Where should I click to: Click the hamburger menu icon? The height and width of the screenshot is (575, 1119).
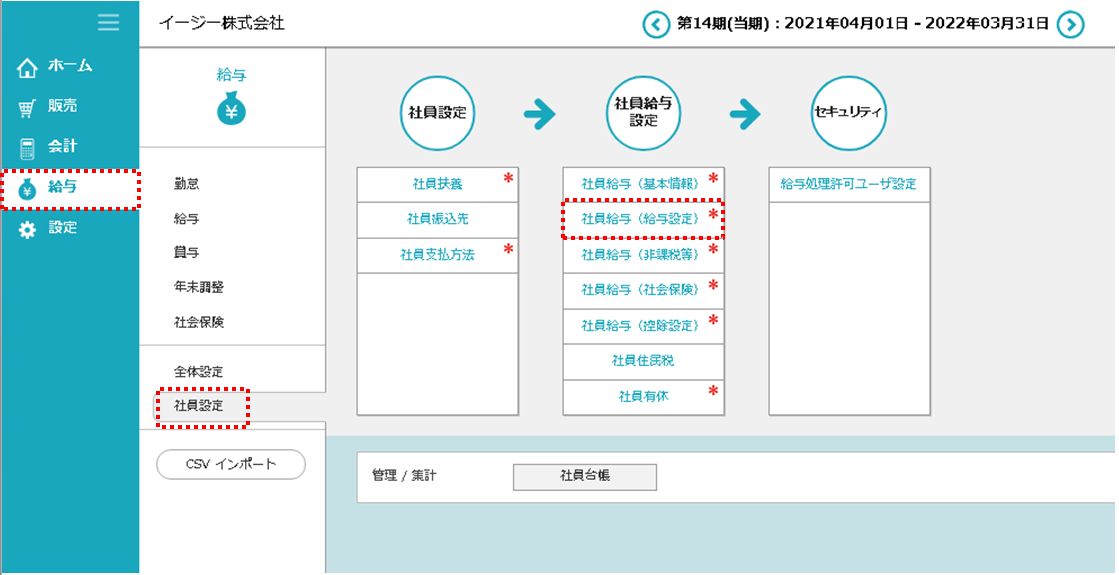click(x=108, y=22)
